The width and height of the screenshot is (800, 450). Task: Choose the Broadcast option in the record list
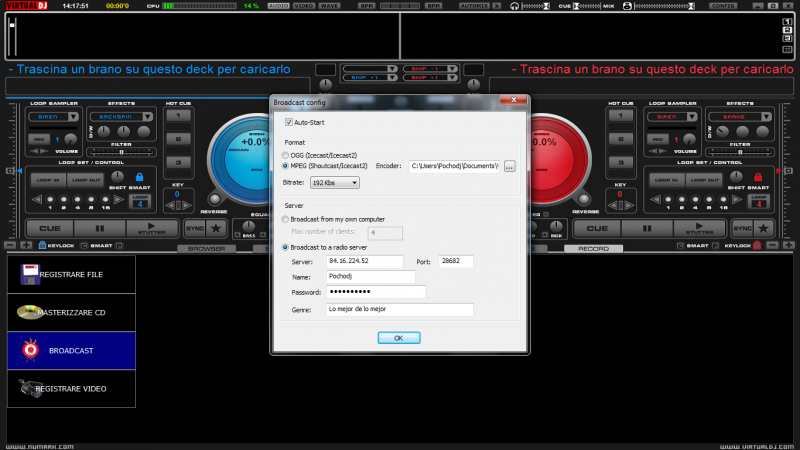pos(71,351)
